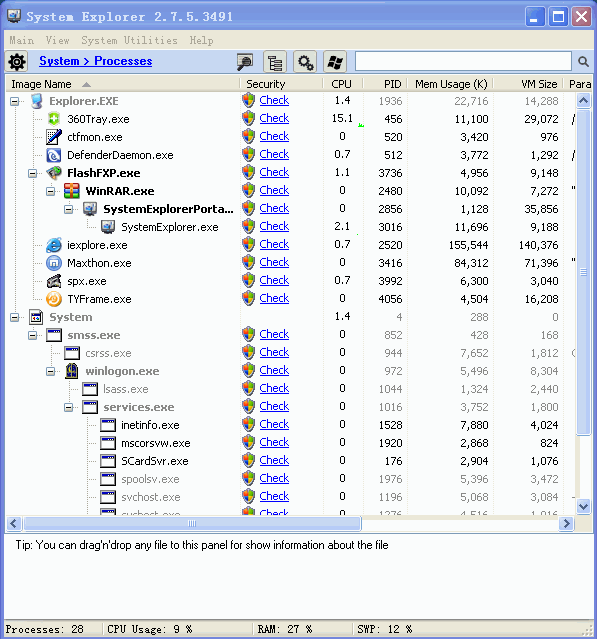
Task: Sort by the VM Size column header
Action: [x=529, y=84]
